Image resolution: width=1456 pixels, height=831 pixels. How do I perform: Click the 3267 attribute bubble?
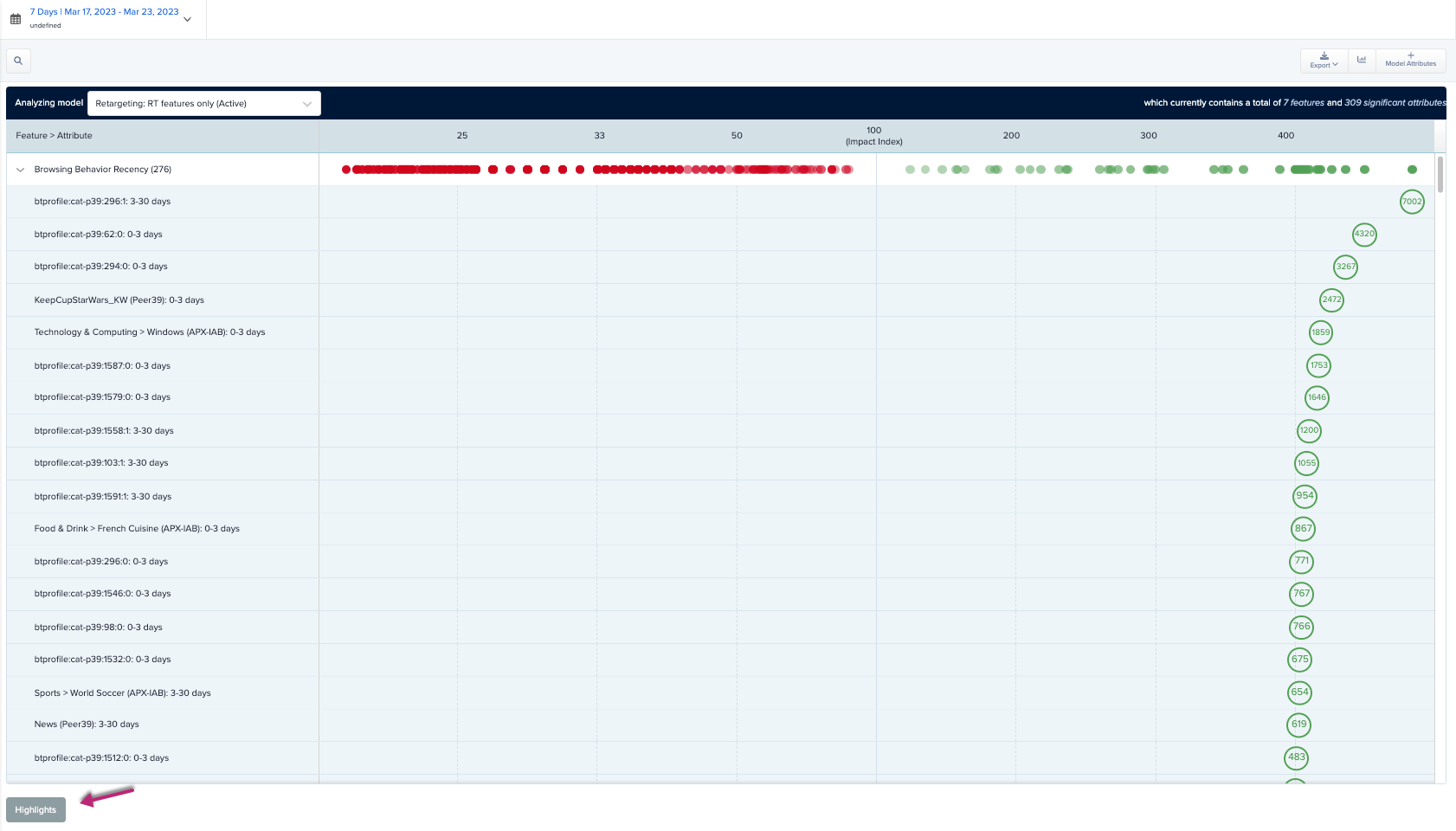(x=1345, y=267)
